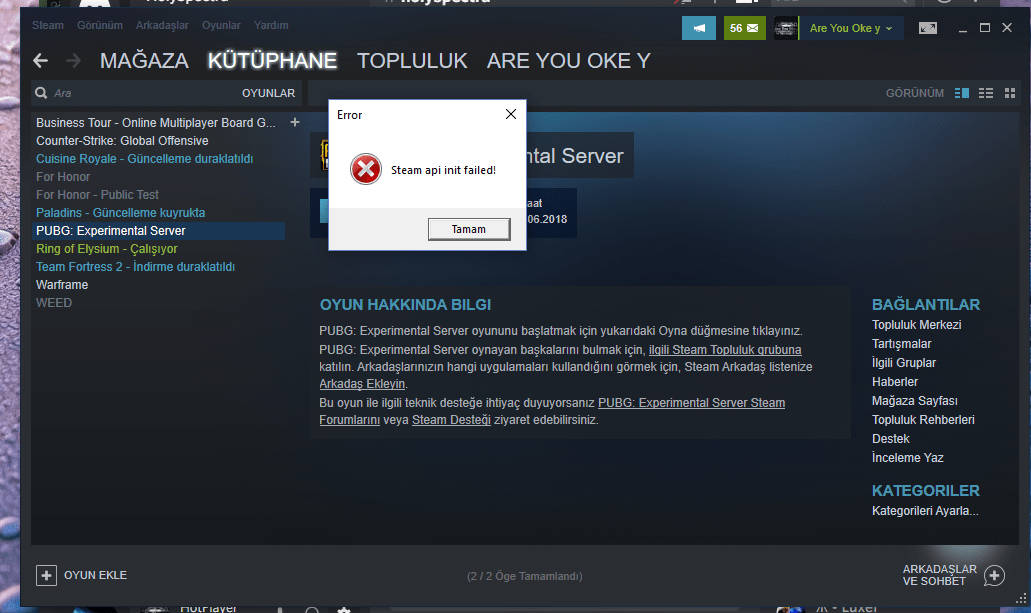
Task: Open the Arkadaşlar menu
Action: tap(162, 25)
